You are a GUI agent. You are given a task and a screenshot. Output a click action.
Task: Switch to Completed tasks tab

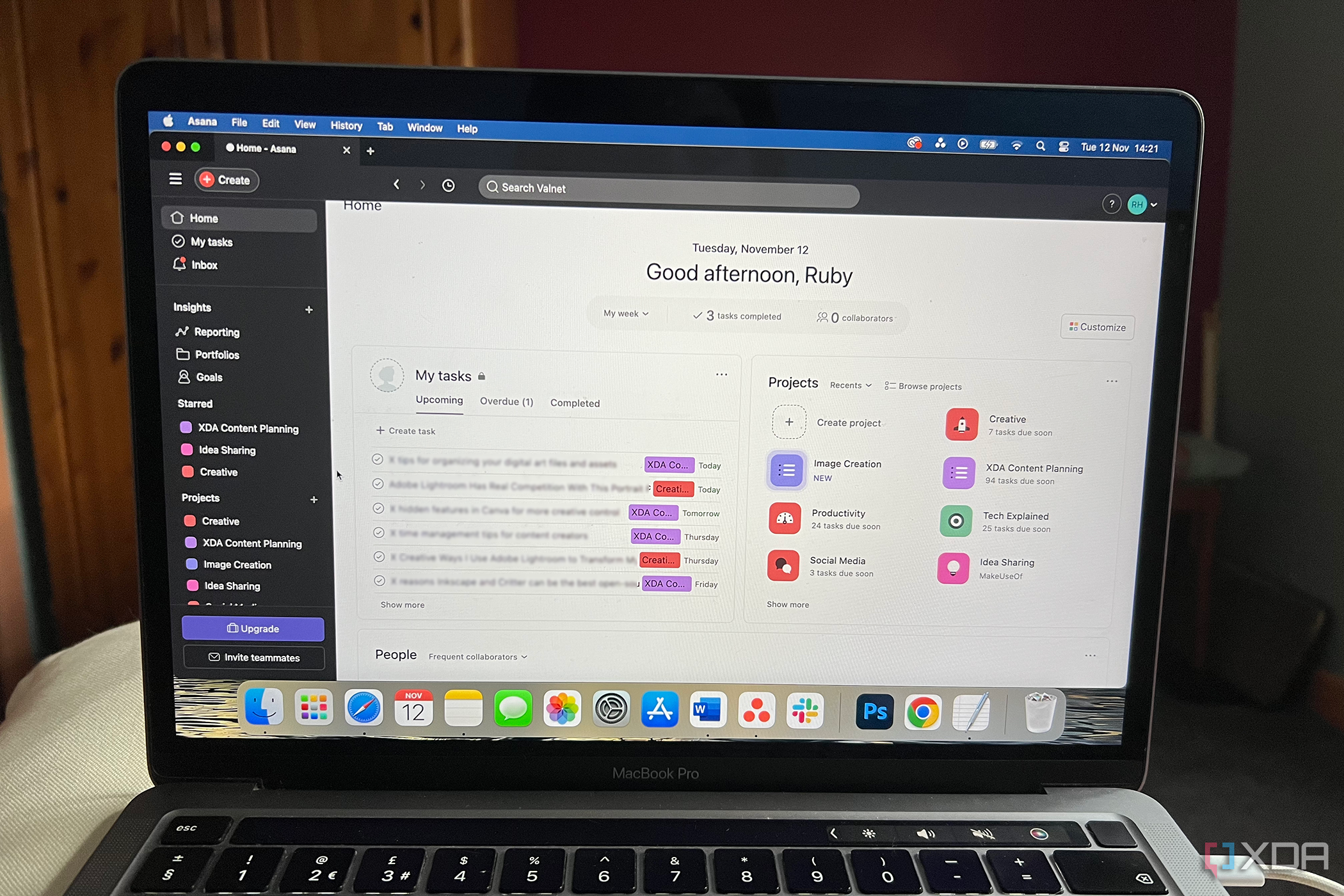coord(575,401)
